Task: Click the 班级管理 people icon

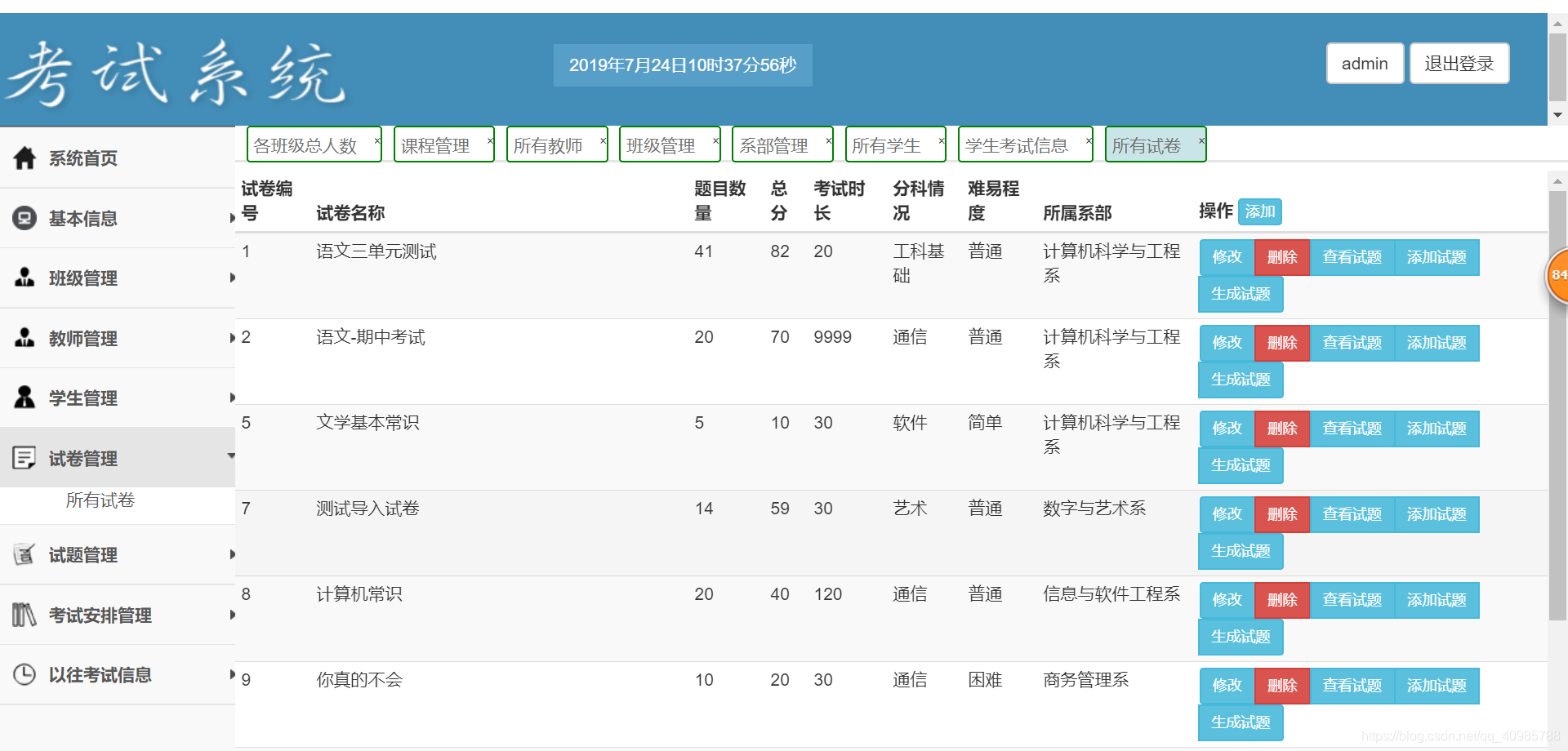Action: point(24,278)
